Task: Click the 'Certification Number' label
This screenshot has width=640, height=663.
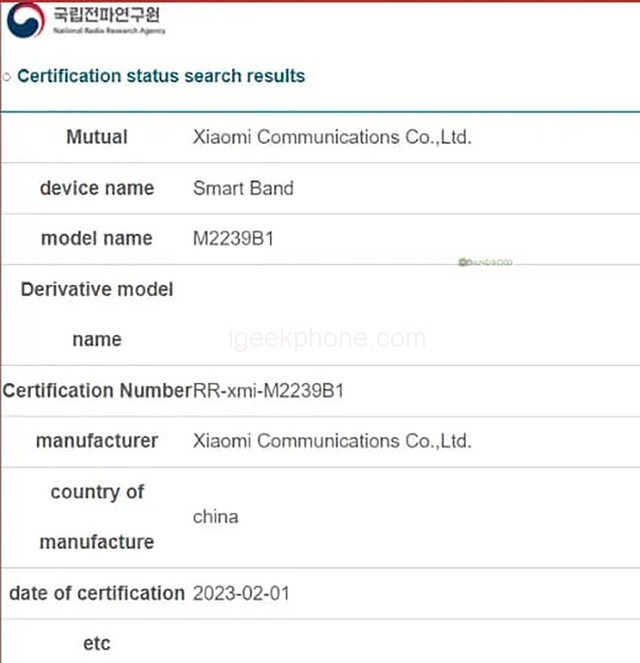Action: click(x=96, y=391)
